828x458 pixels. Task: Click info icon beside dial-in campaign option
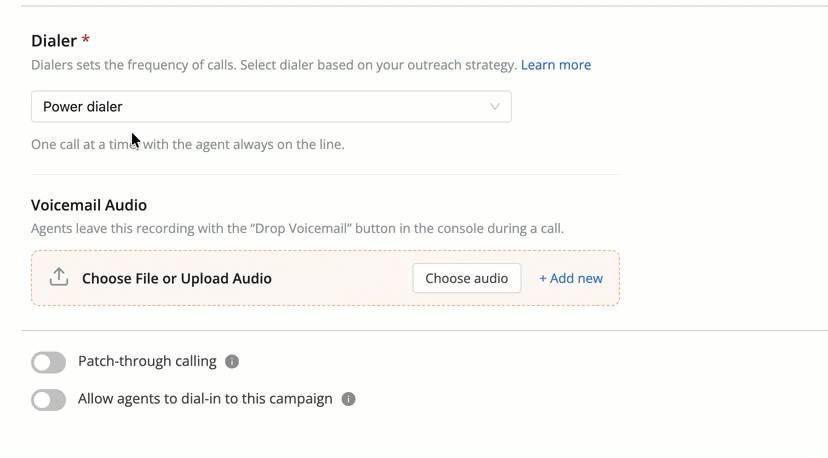coord(349,399)
